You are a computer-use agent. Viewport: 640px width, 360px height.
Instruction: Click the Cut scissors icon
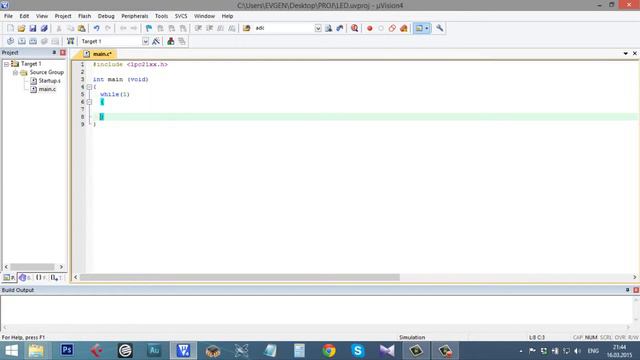(x=59, y=28)
